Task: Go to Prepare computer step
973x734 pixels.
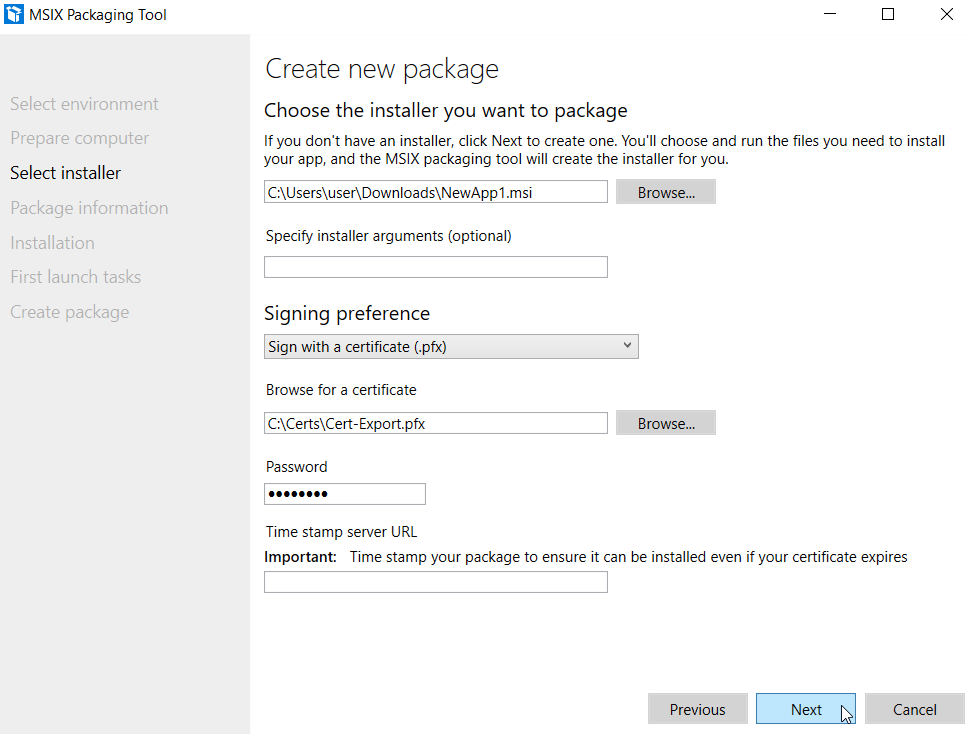Action: 79,138
